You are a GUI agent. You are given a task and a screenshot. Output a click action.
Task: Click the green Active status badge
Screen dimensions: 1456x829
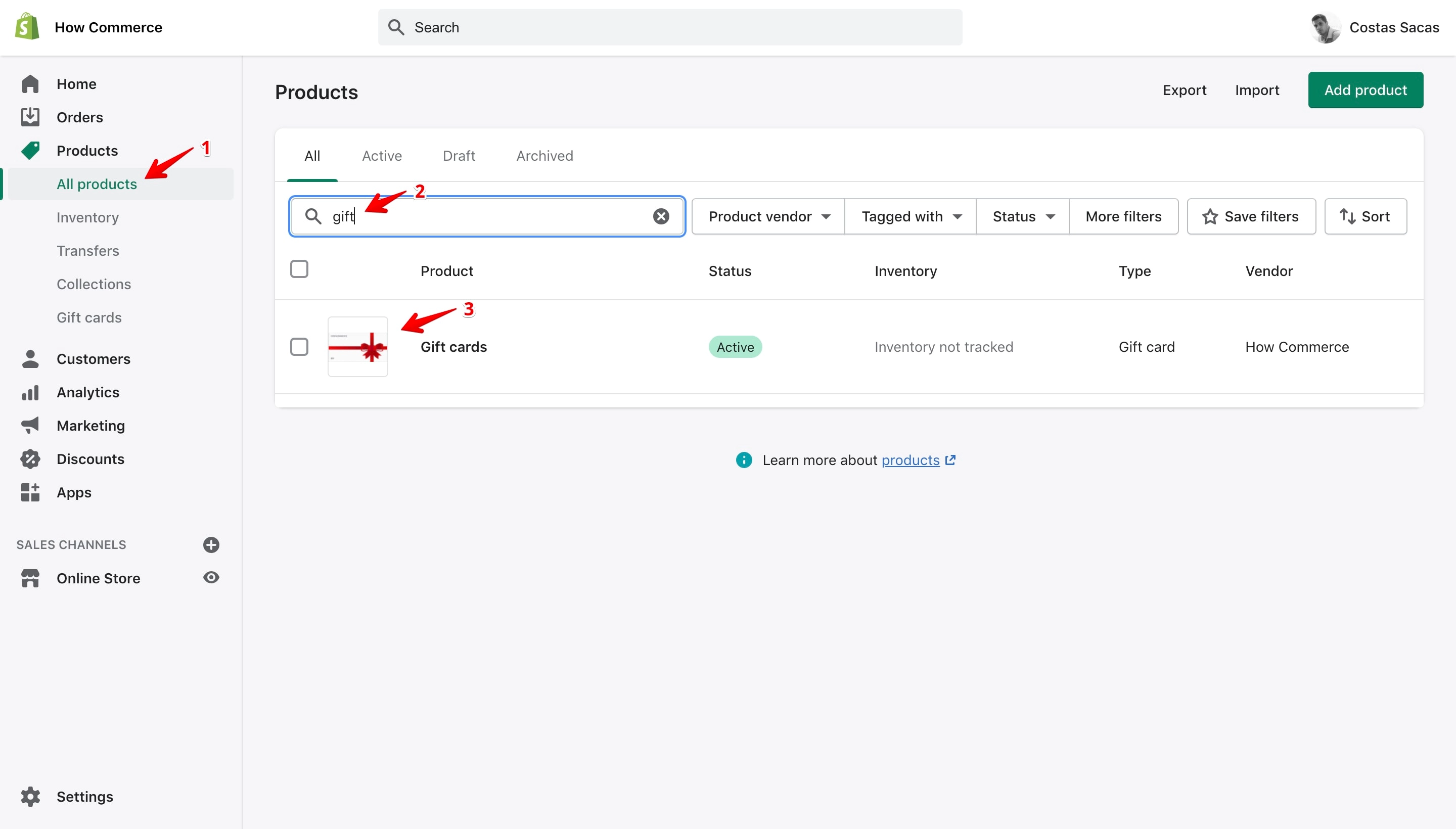tap(735, 347)
